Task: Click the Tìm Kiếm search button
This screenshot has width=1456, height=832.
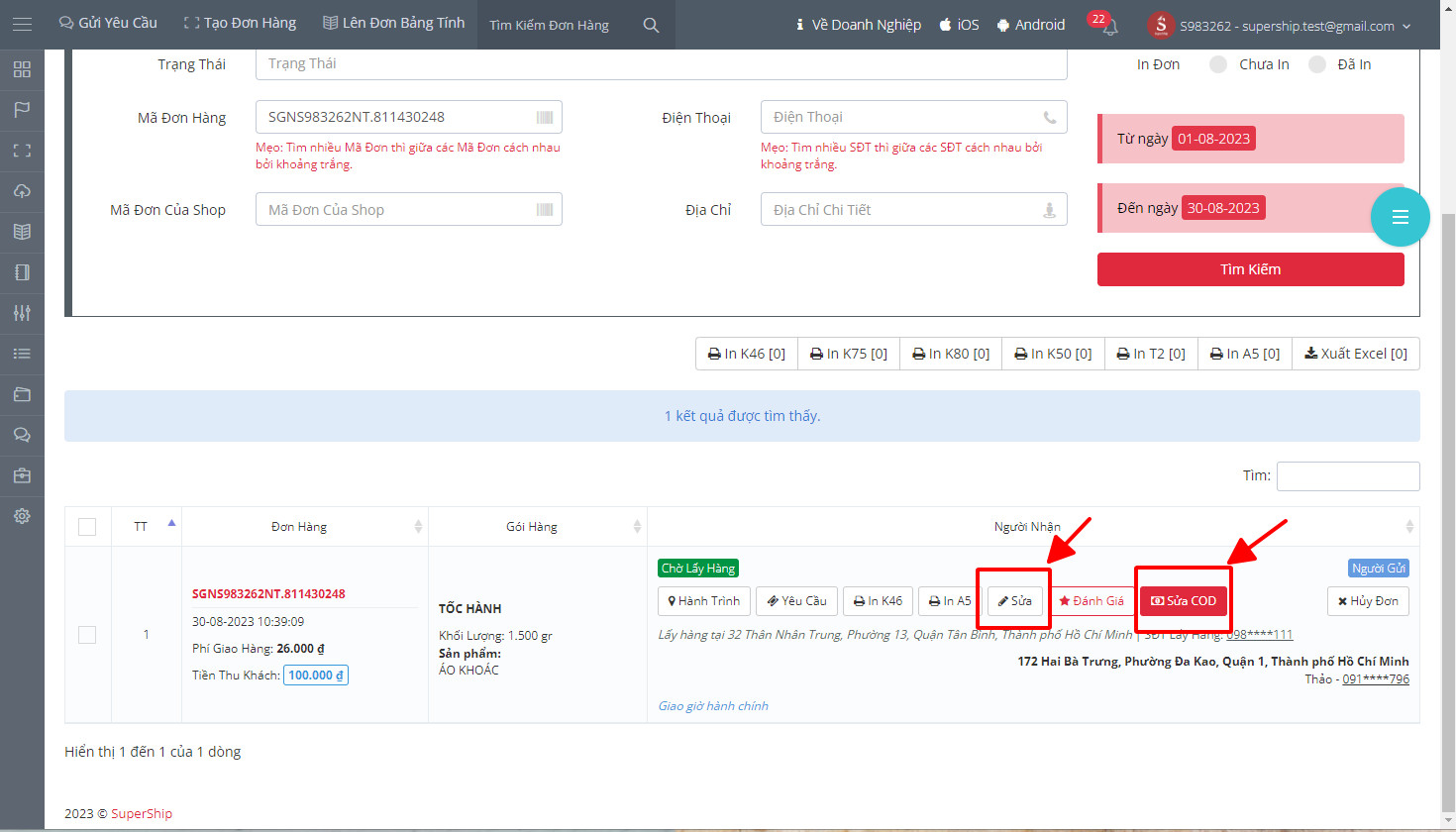Action: (x=1251, y=269)
